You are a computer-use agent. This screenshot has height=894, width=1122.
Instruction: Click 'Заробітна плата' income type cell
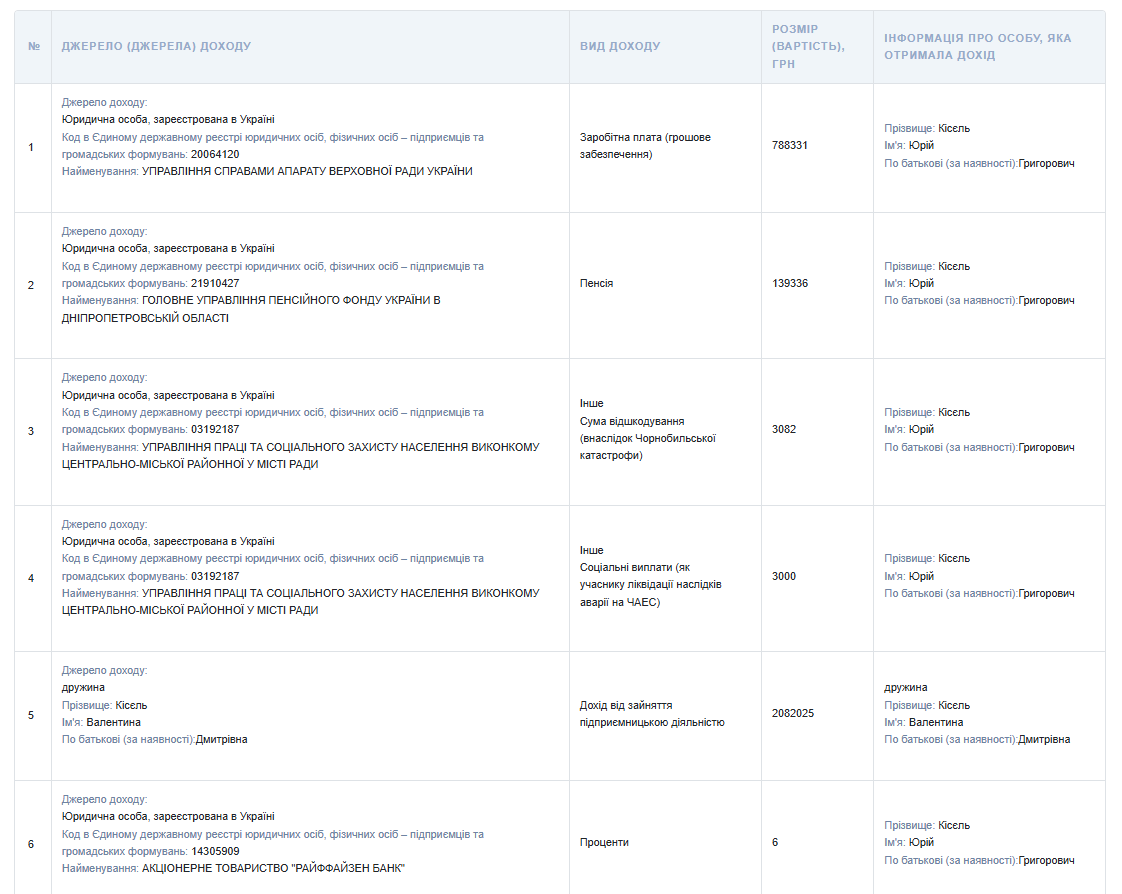point(645,146)
